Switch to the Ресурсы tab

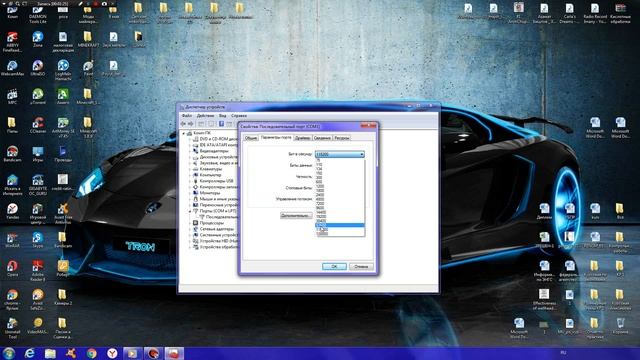(342, 138)
